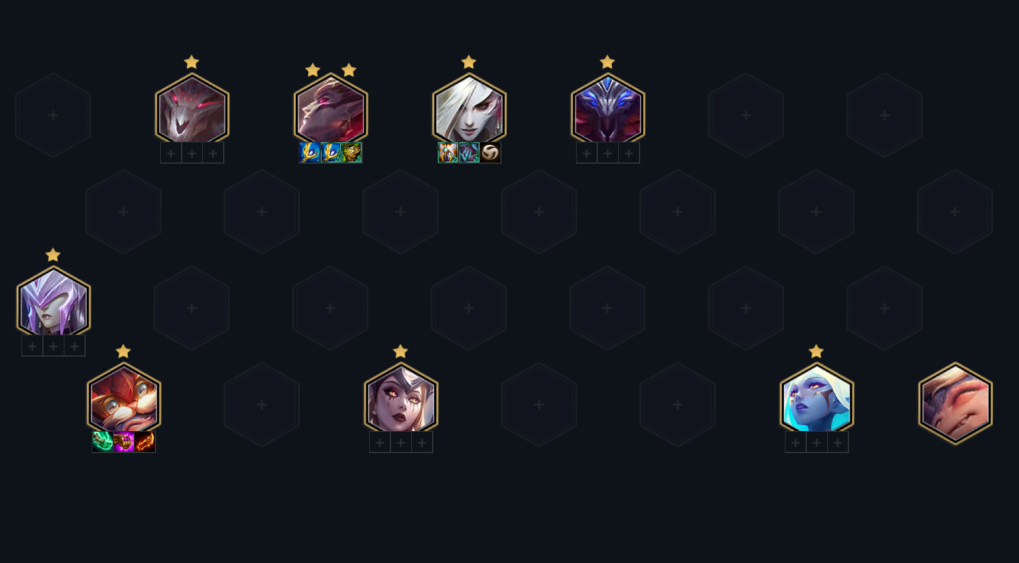
Task: Click the pale golden-eyed woman champion portrait
Action: [x=401, y=398]
